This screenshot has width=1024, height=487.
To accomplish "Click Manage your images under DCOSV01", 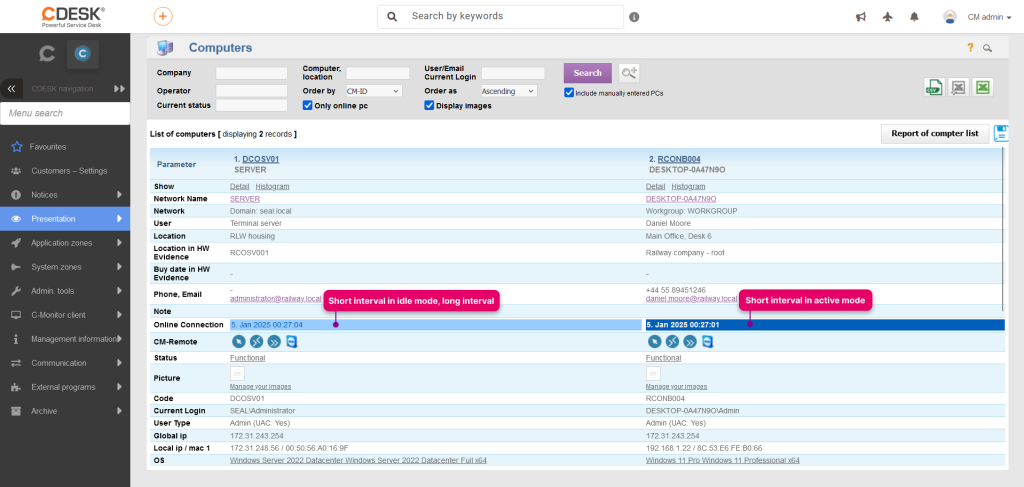I will pos(261,386).
